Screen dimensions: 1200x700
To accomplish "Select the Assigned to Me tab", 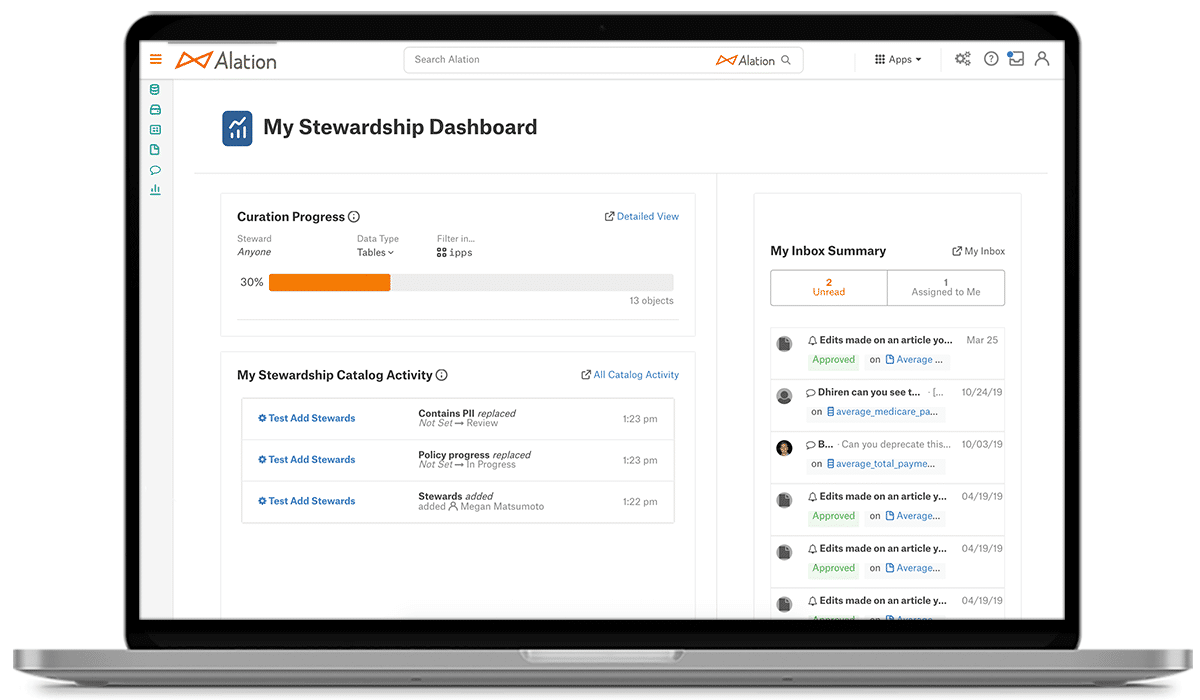I will click(x=945, y=288).
